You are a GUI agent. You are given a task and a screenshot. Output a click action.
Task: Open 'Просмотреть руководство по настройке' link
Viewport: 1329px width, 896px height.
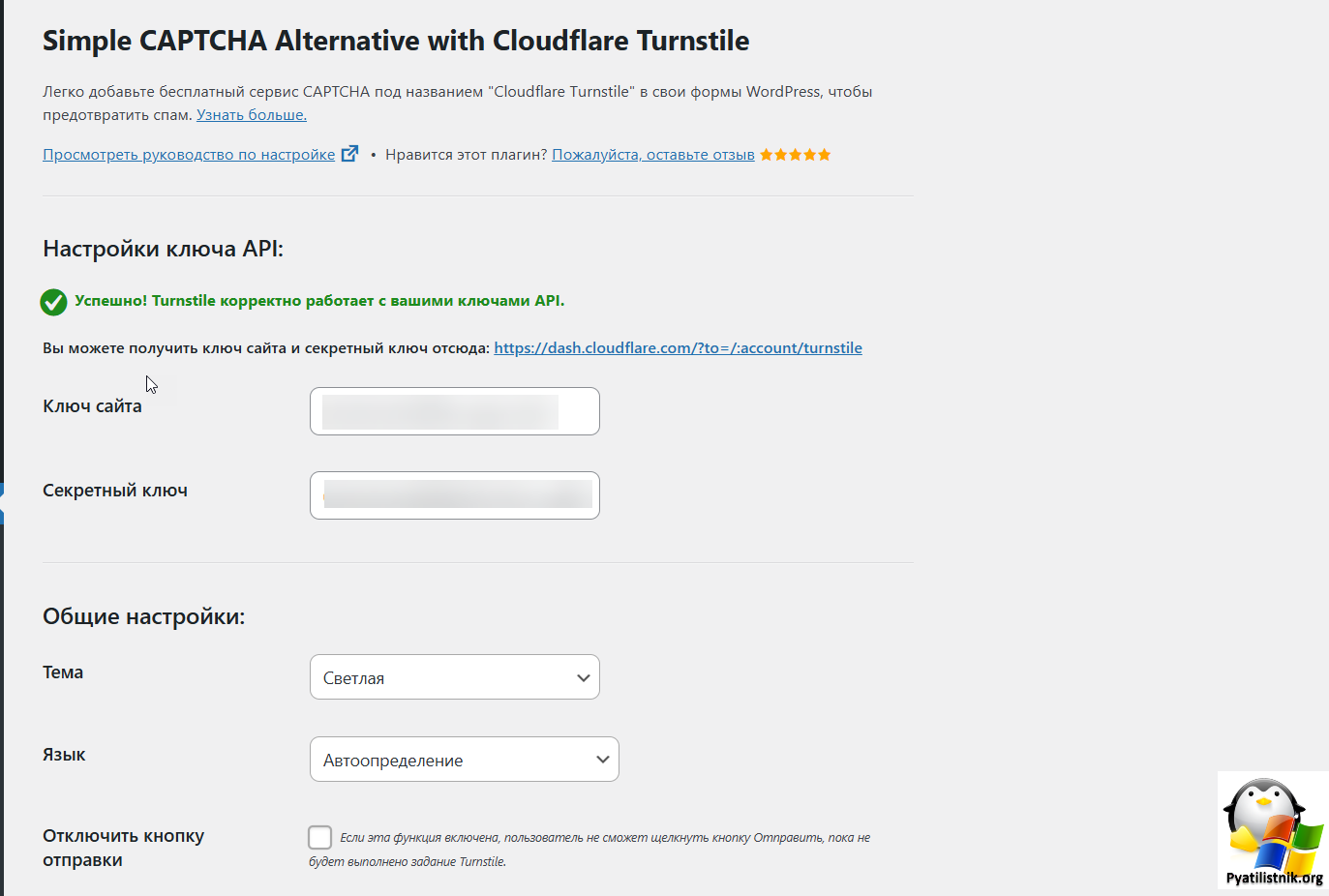[x=189, y=155]
